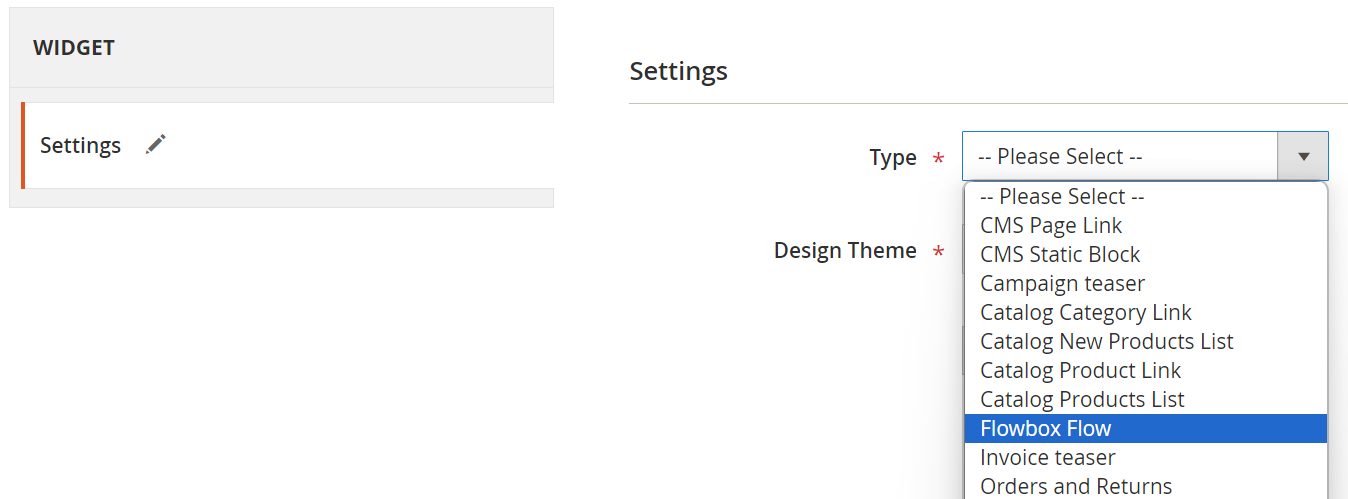
Task: Click the Type dropdown arrow button
Action: (x=1302, y=156)
